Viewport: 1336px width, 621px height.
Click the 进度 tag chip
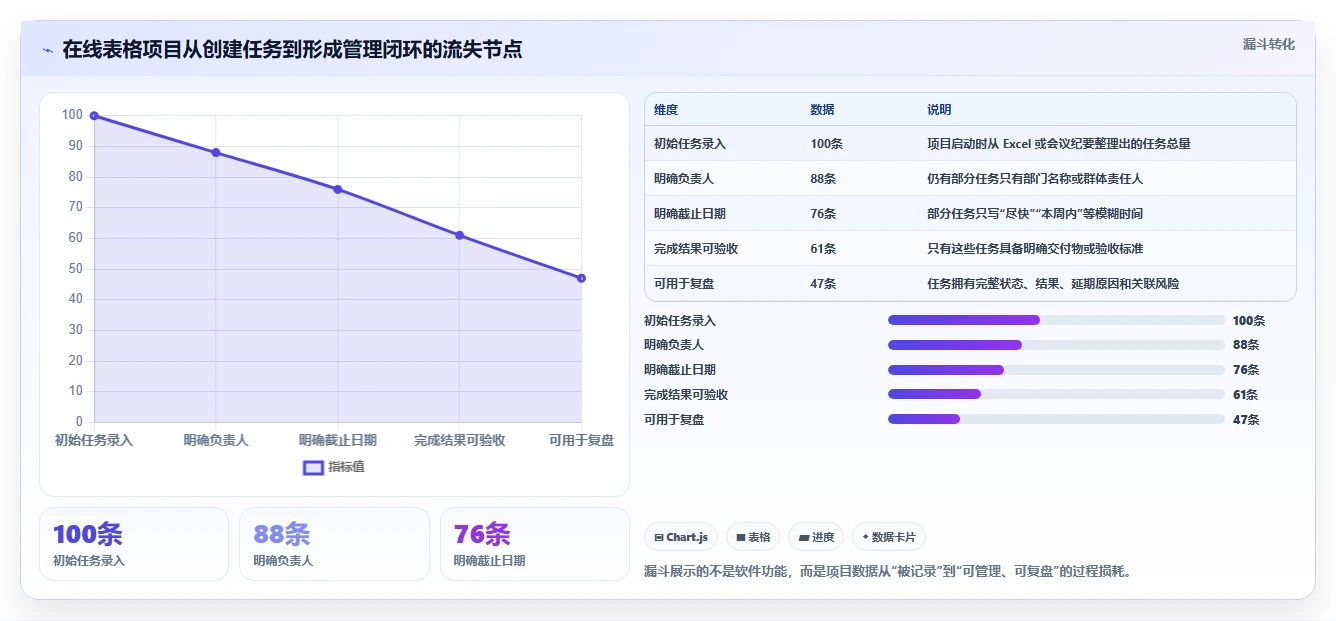click(816, 537)
